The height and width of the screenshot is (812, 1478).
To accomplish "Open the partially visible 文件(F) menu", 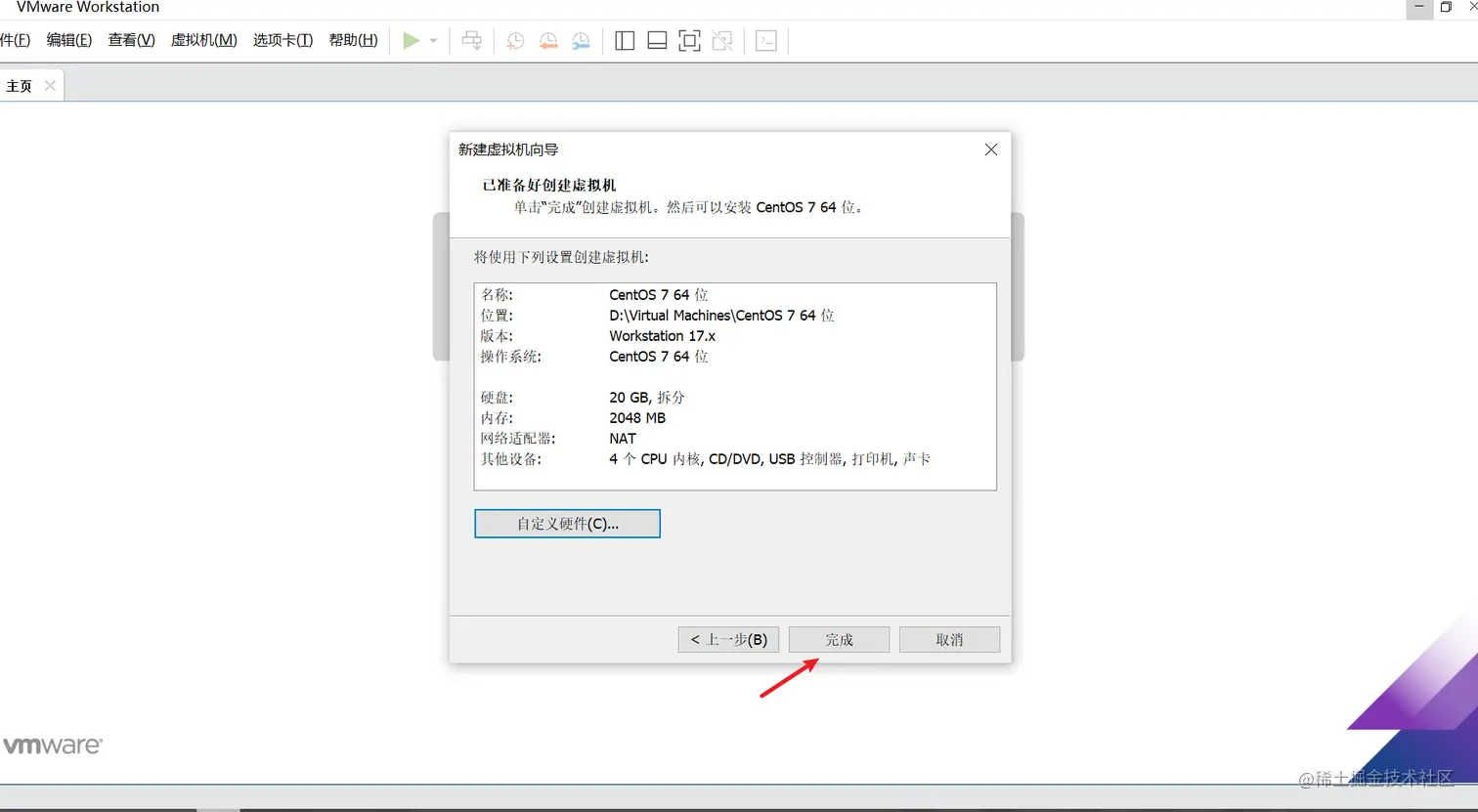I will click(x=15, y=40).
